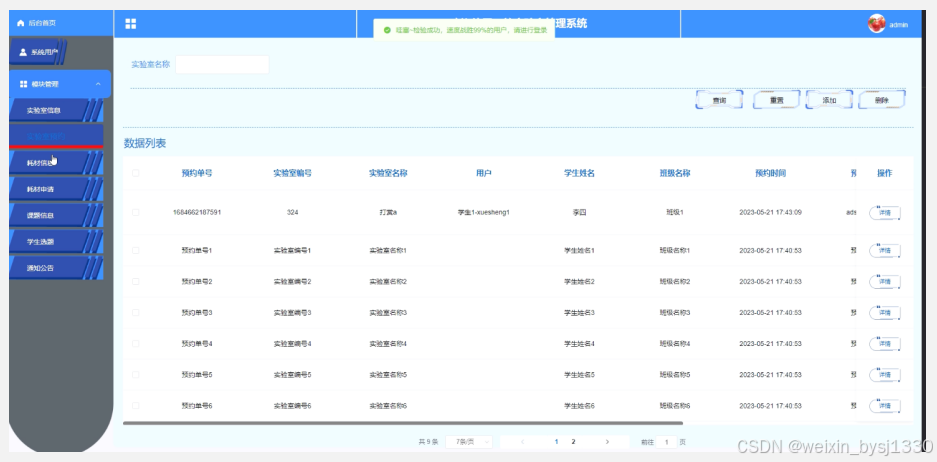Check the row with 预约单号 1684662187591
Viewport: 937px width, 462px height.
click(136, 212)
